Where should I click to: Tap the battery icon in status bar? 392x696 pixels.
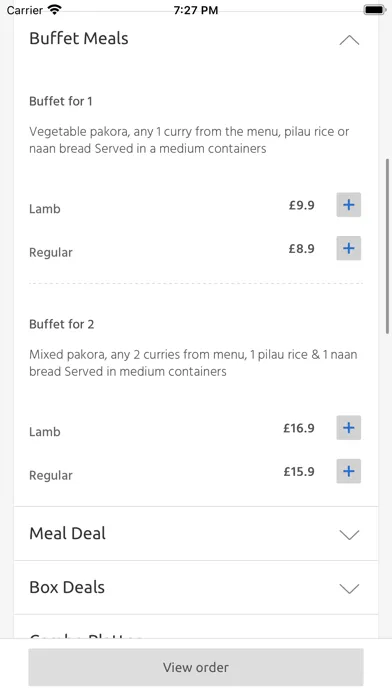point(374,9)
